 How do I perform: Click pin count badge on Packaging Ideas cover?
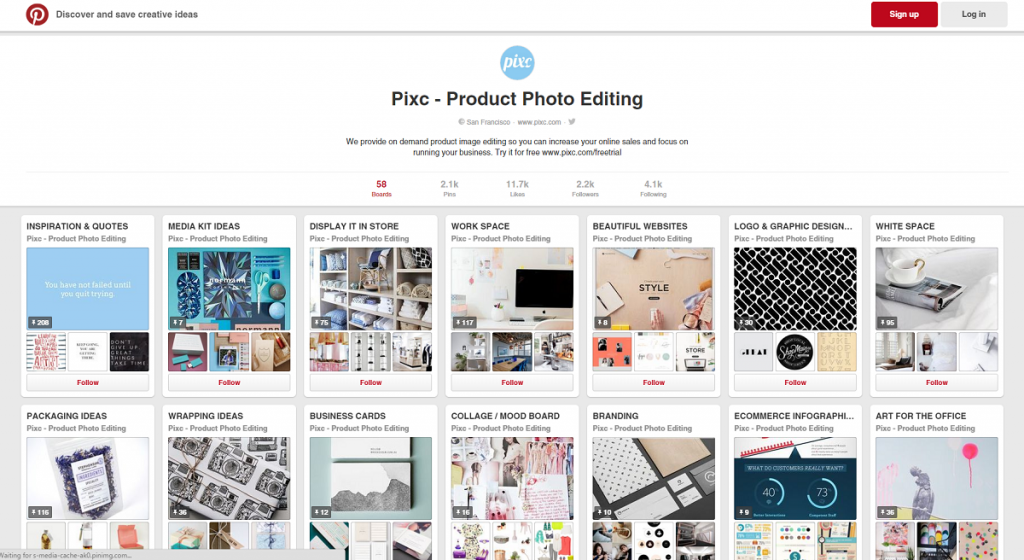point(40,512)
